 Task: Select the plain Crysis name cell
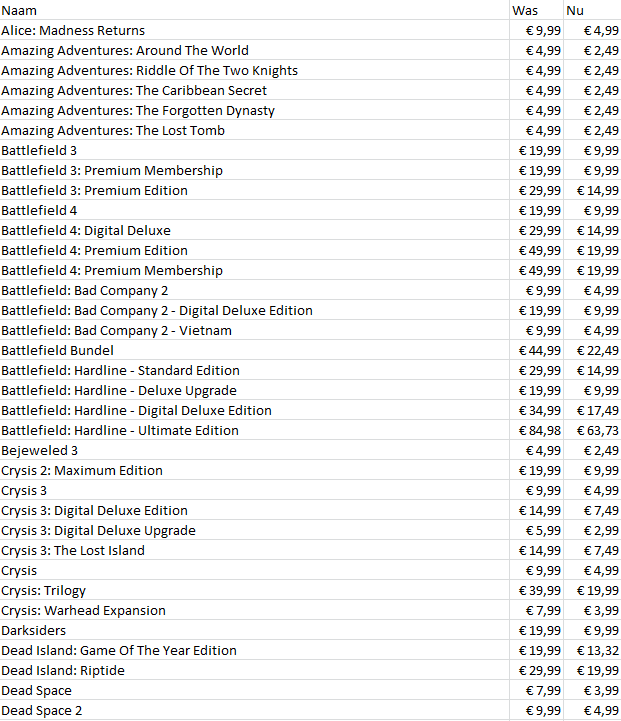pos(255,570)
